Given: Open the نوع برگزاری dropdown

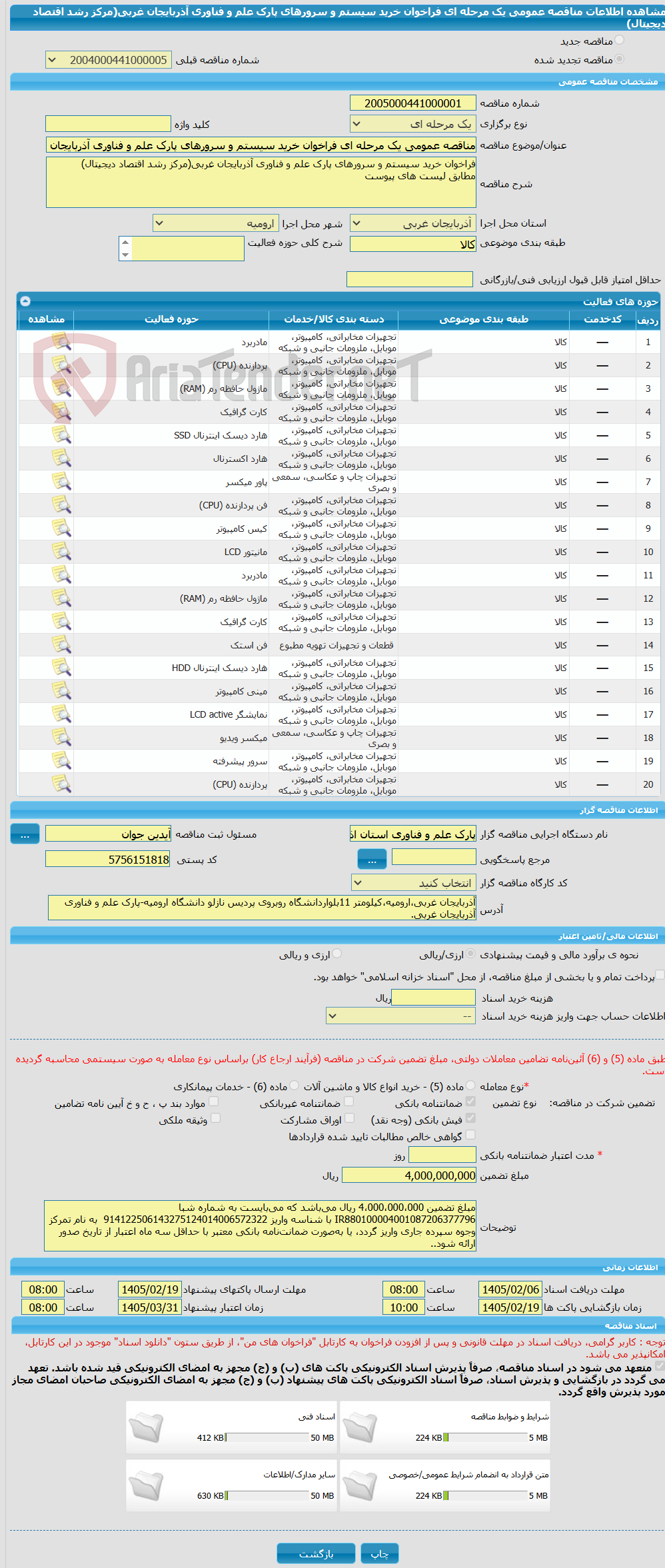Looking at the screenshot, I should [x=413, y=124].
